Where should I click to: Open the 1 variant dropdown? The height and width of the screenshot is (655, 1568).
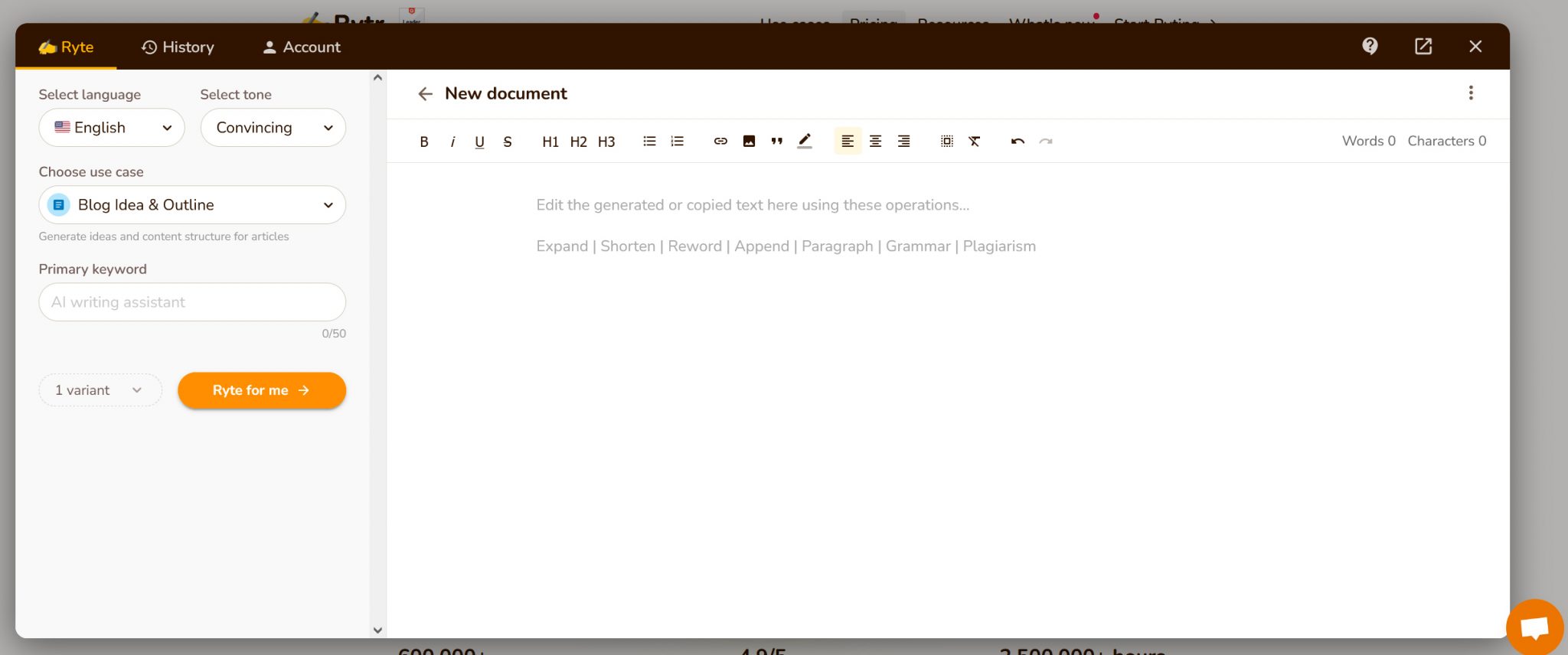click(100, 390)
